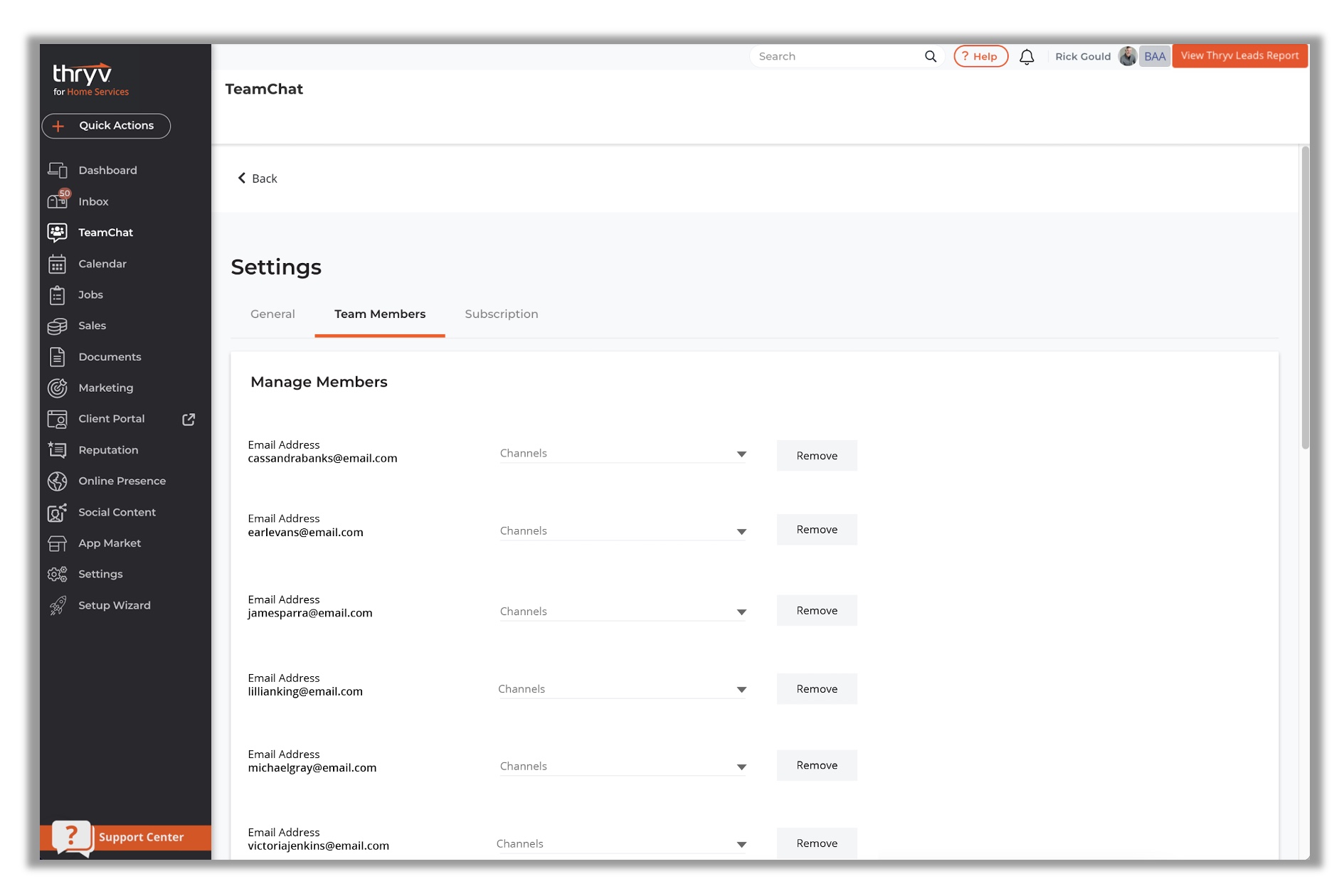This screenshot has width=1339, height=896.
Task: Open the Support Center label
Action: tap(141, 838)
